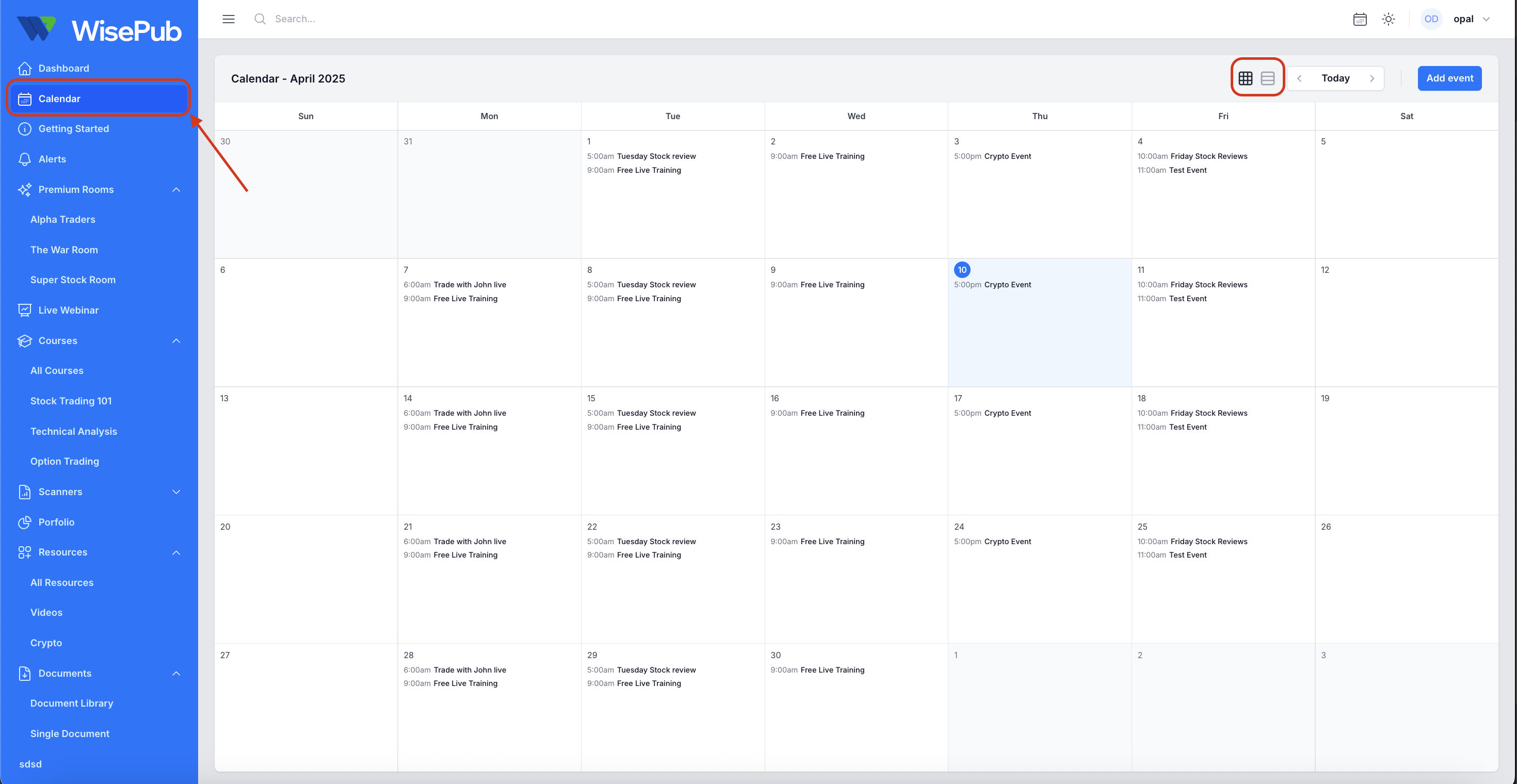The image size is (1517, 784).
Task: Click the Add event button
Action: click(x=1449, y=78)
